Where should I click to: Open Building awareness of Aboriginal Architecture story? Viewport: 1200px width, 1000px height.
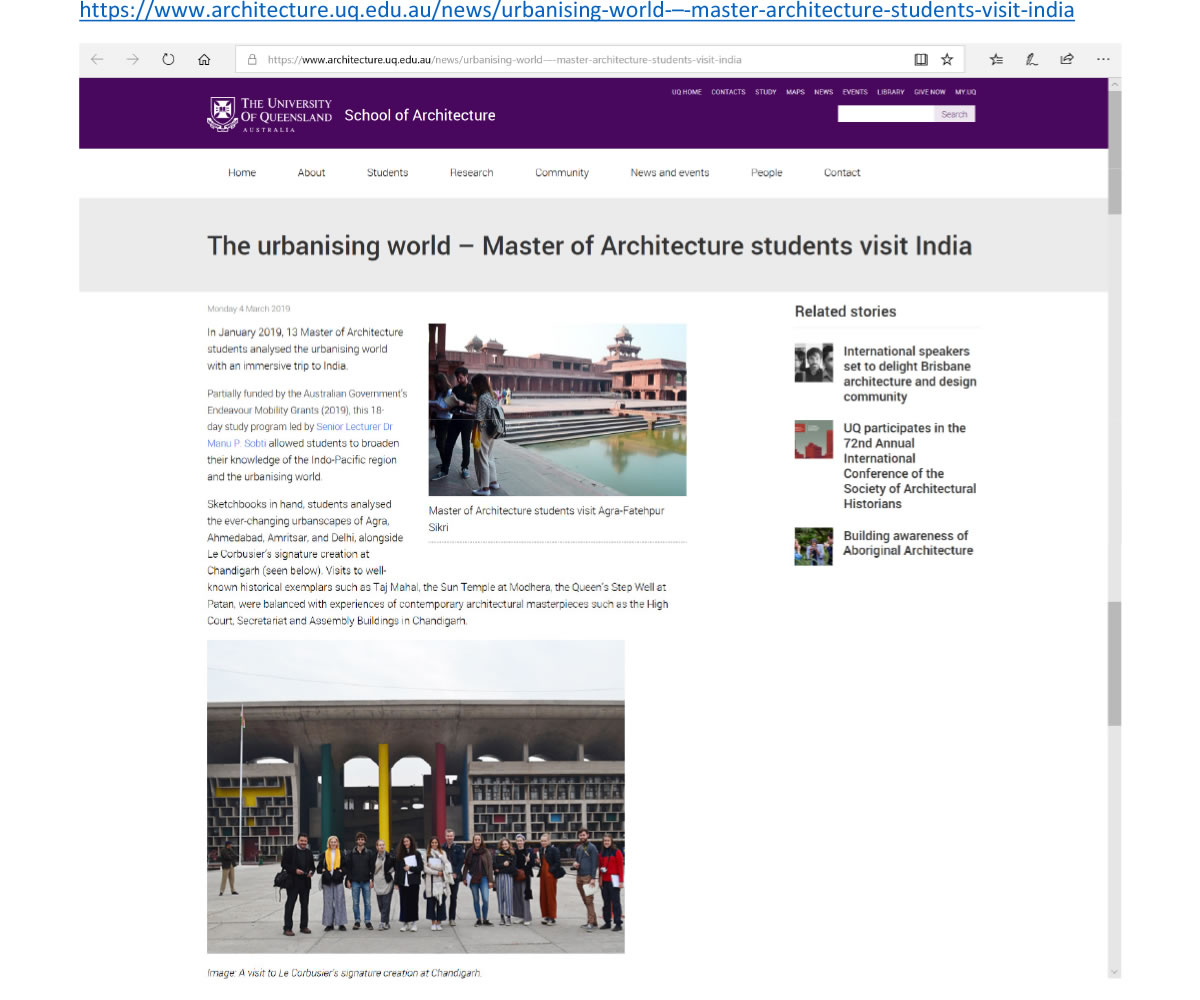click(908, 543)
